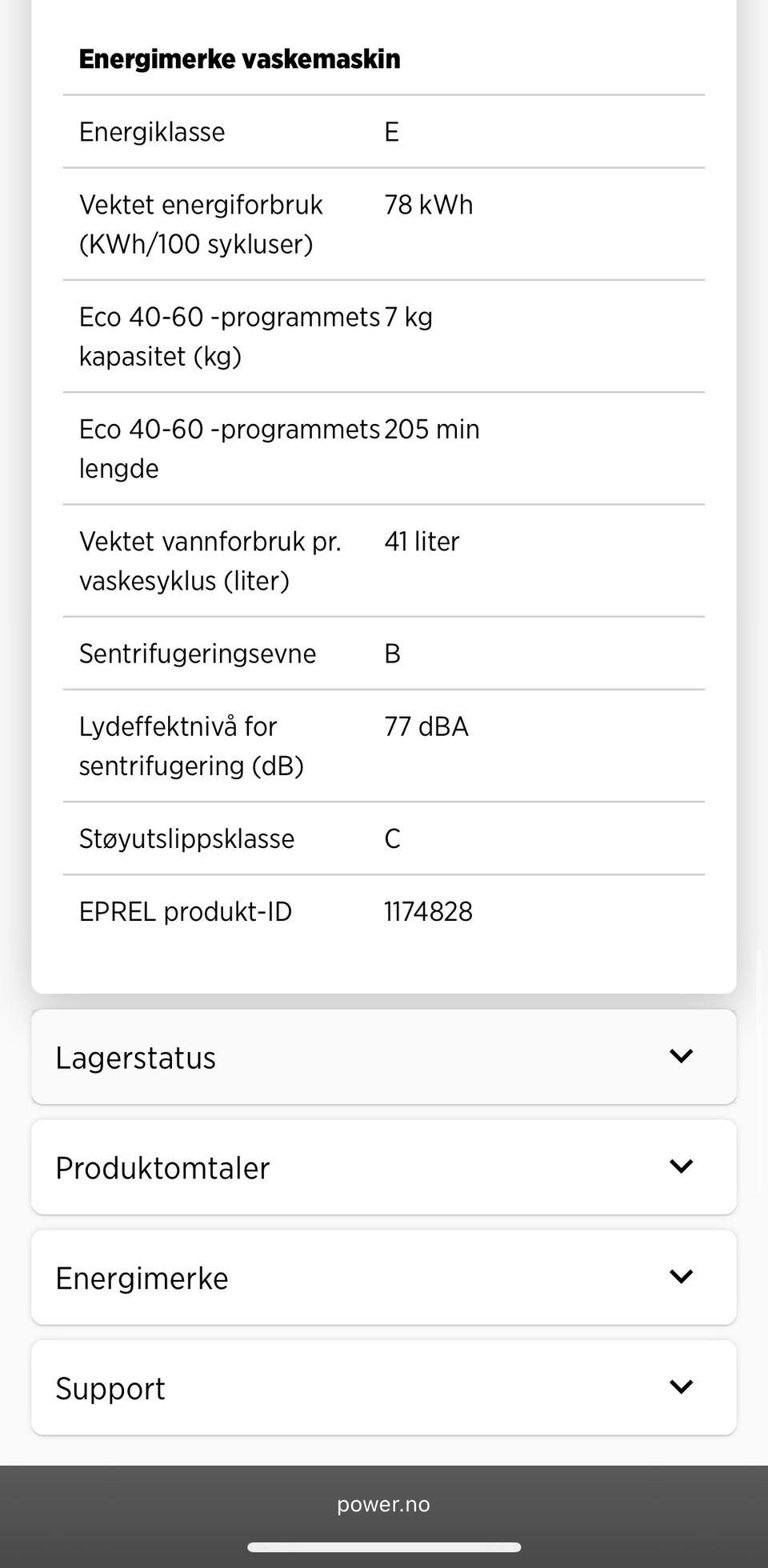Select the 7 kg capacity value

point(409,318)
